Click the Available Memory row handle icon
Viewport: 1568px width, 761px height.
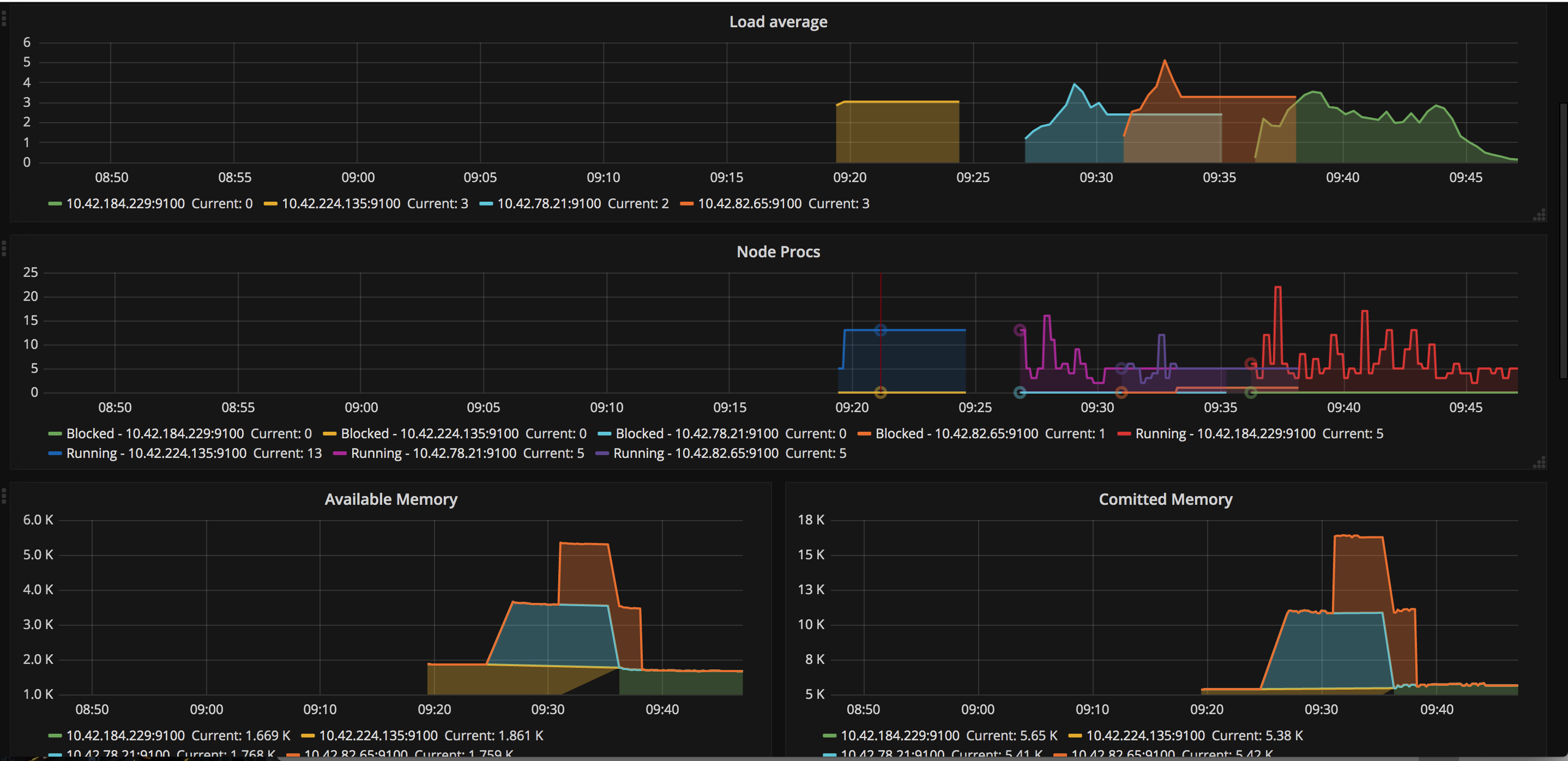click(x=4, y=496)
